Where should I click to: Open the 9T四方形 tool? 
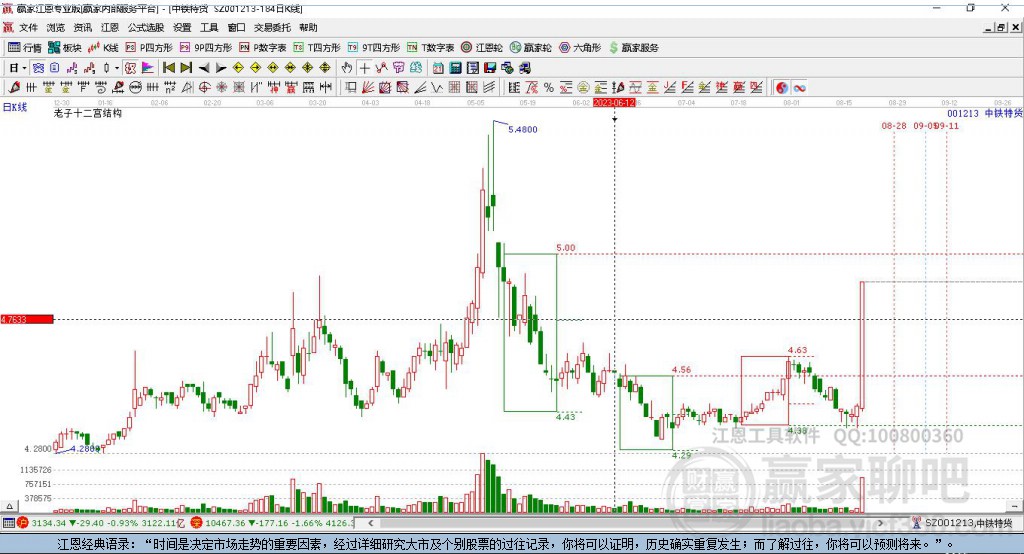pos(374,48)
